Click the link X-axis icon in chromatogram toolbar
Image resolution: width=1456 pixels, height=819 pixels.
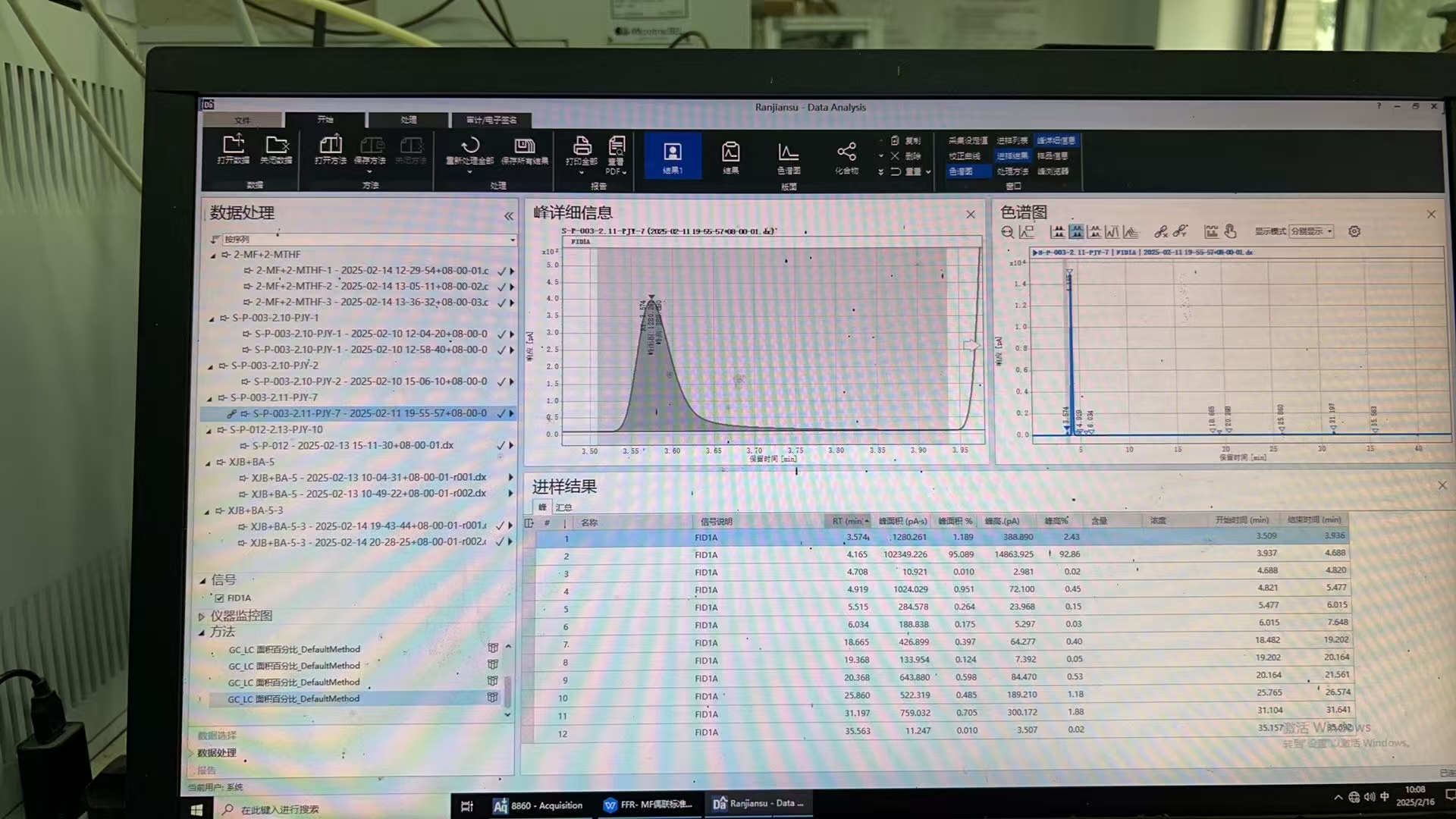[1160, 232]
